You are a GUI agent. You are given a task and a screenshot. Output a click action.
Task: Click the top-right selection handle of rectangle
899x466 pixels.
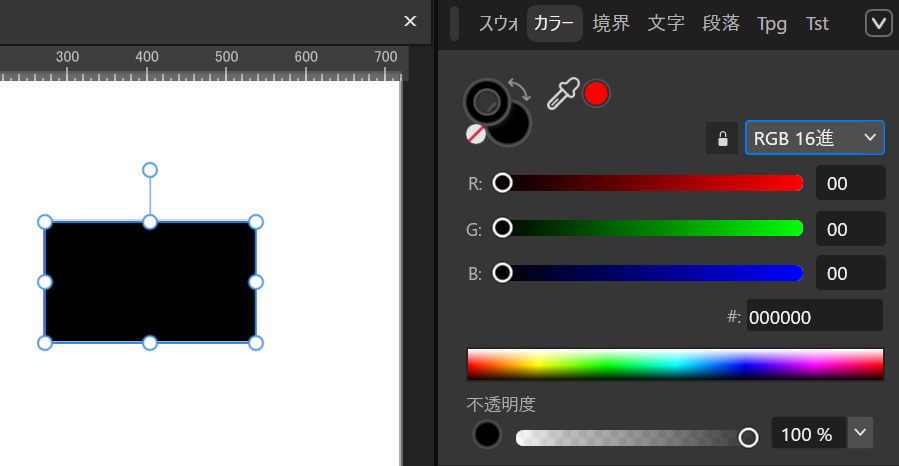tap(256, 222)
